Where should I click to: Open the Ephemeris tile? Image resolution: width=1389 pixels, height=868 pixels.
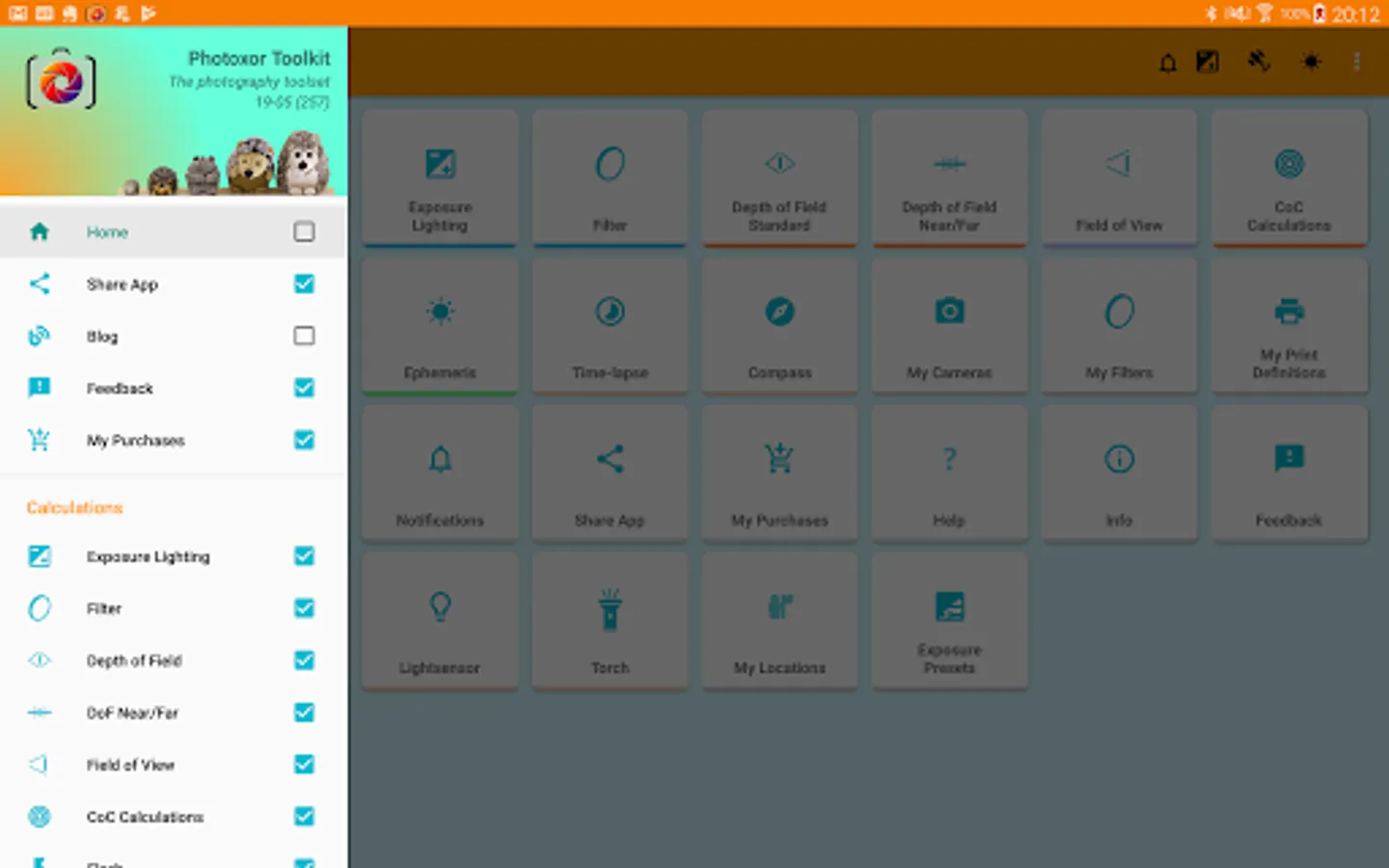click(440, 326)
